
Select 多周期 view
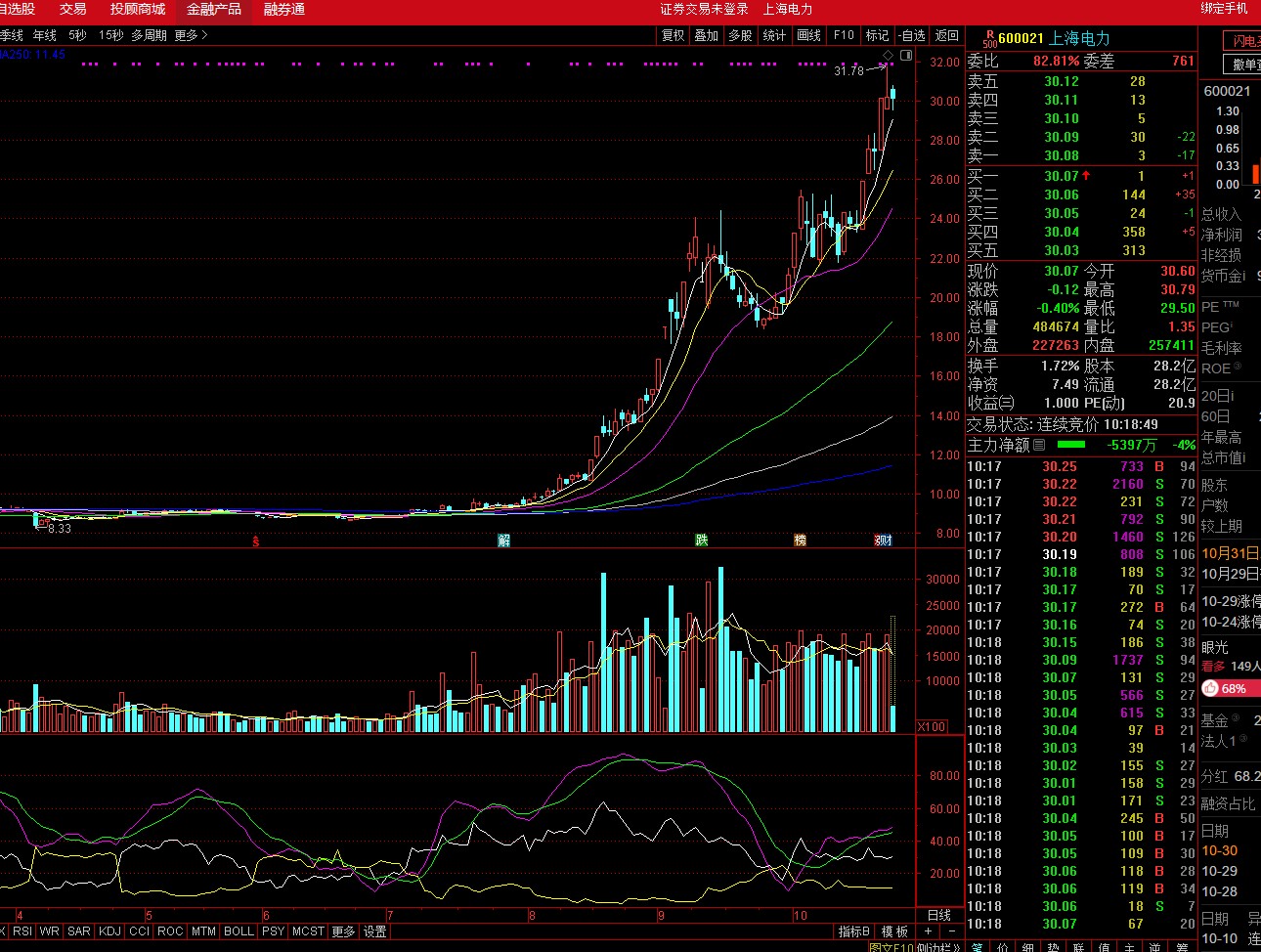click(x=150, y=35)
